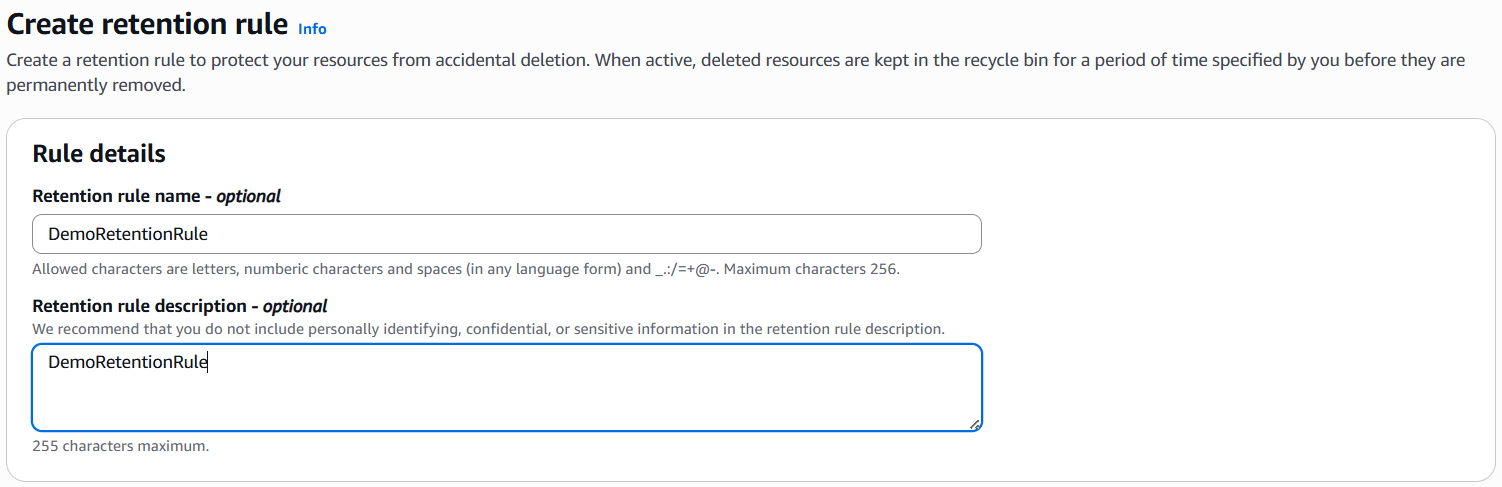The width and height of the screenshot is (1502, 487).
Task: Click "permanently removed." at intro paragraph end
Action: [96, 86]
